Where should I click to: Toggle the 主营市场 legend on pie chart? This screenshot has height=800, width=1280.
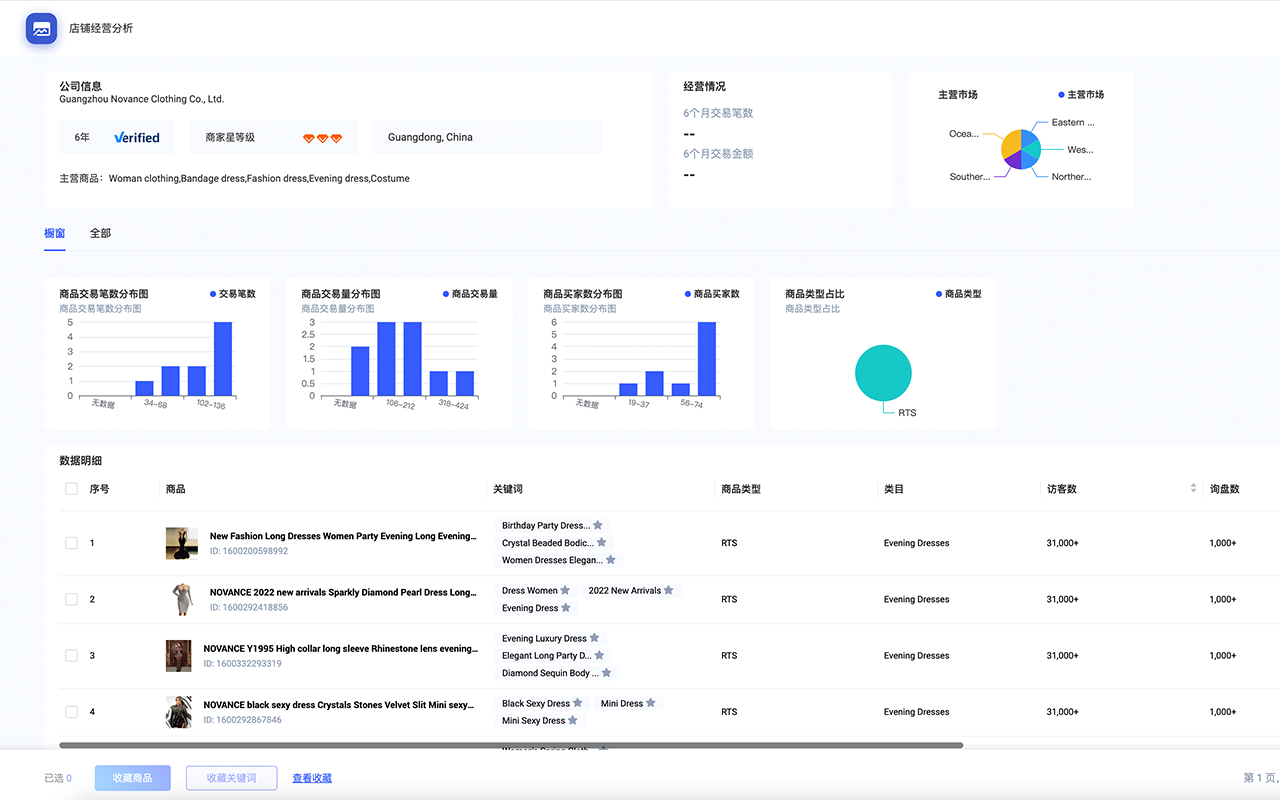click(1081, 95)
